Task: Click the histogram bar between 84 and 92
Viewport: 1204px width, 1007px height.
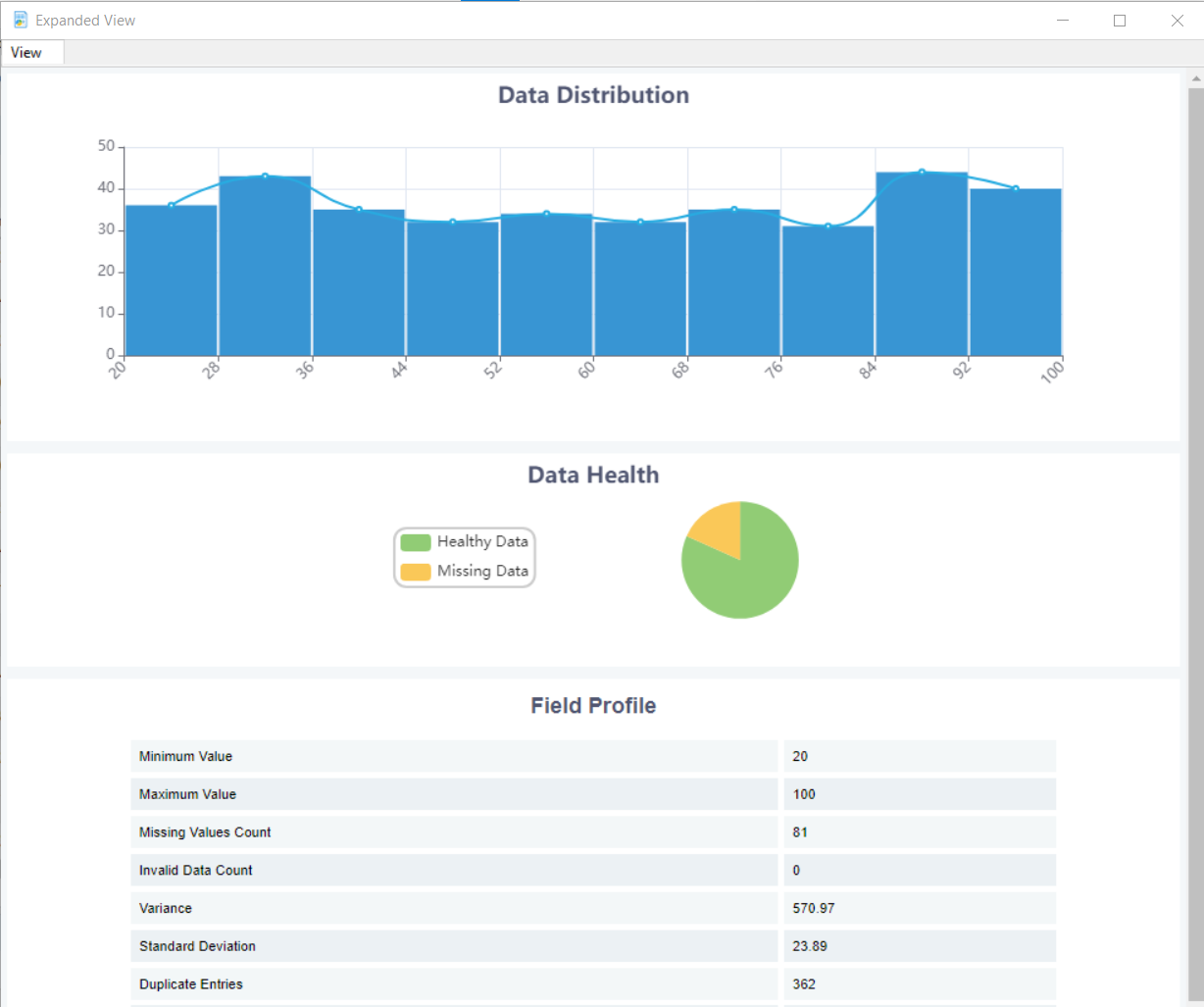Action: [922, 265]
